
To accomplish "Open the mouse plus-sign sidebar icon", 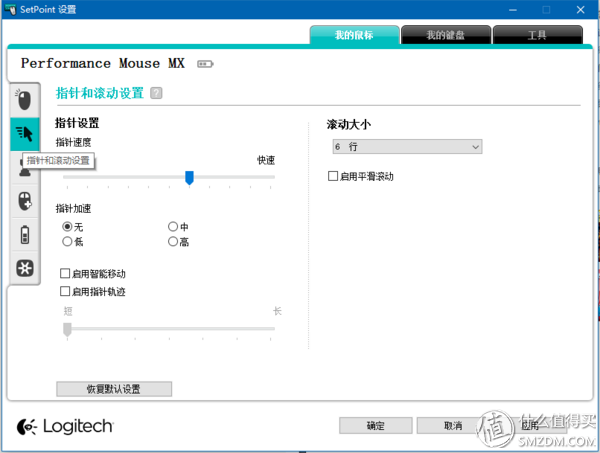I will click(x=24, y=201).
